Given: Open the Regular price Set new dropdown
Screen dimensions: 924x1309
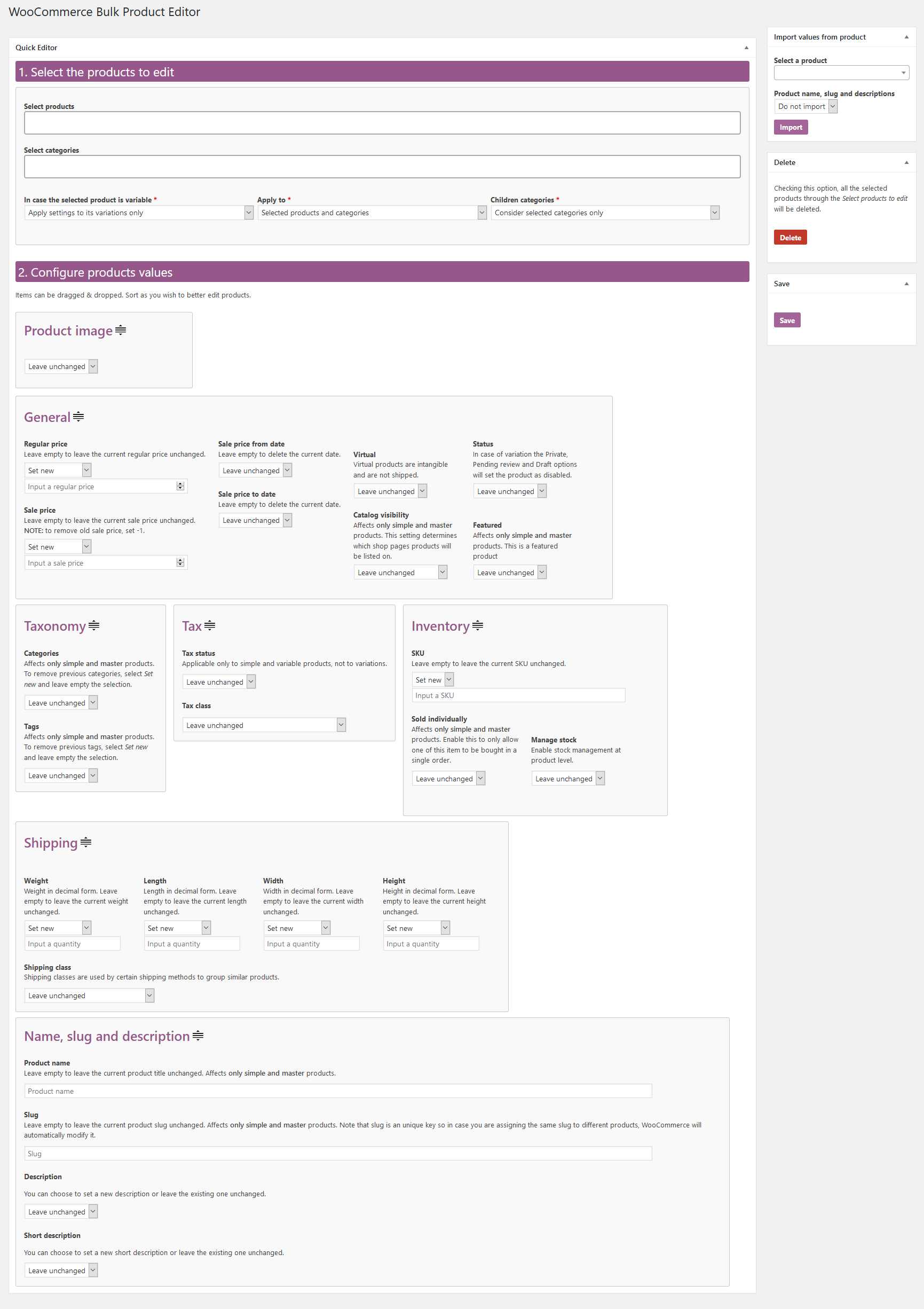Looking at the screenshot, I should 58,471.
